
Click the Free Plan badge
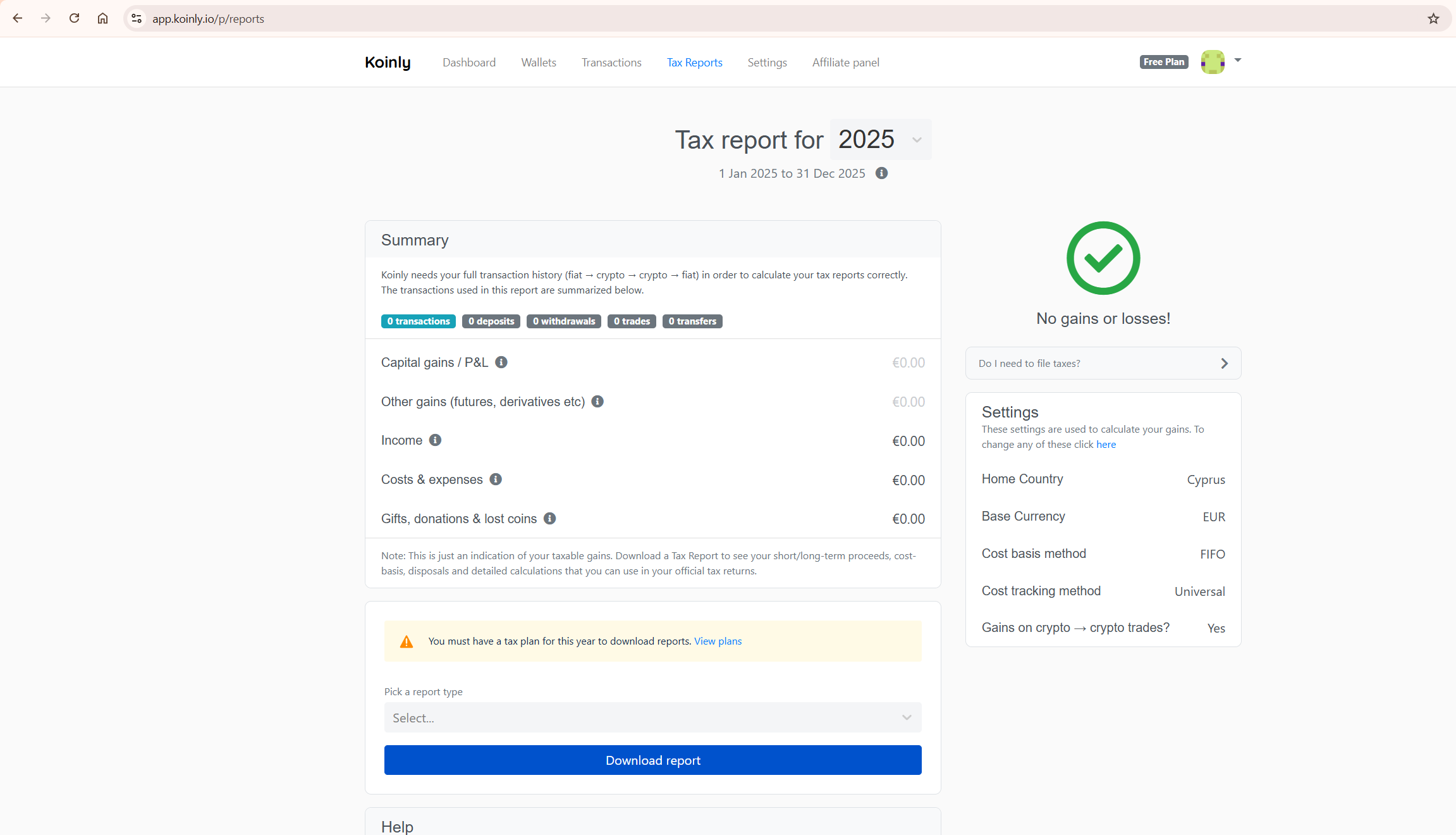click(1163, 61)
